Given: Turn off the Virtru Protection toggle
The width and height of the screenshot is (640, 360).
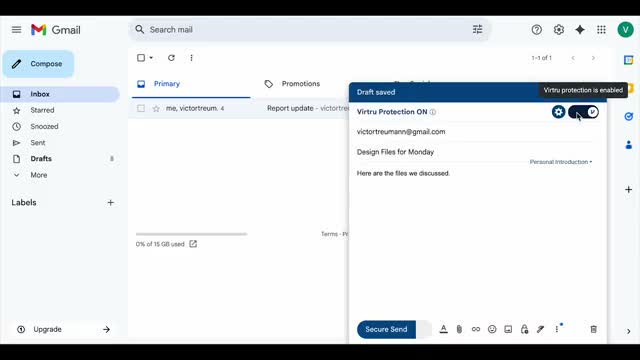Looking at the screenshot, I should click(583, 112).
